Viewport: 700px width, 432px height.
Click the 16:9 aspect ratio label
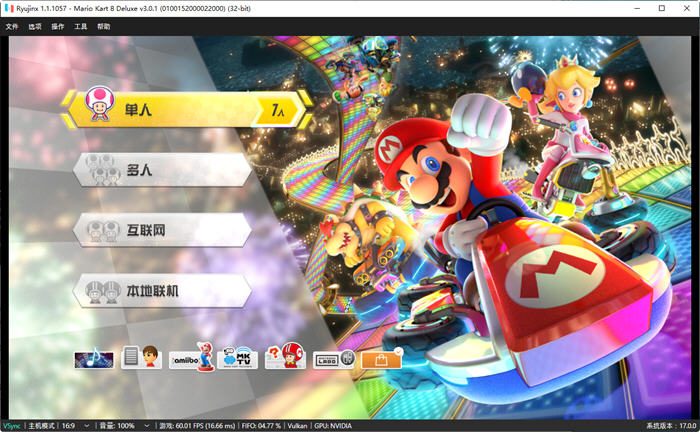[68, 426]
